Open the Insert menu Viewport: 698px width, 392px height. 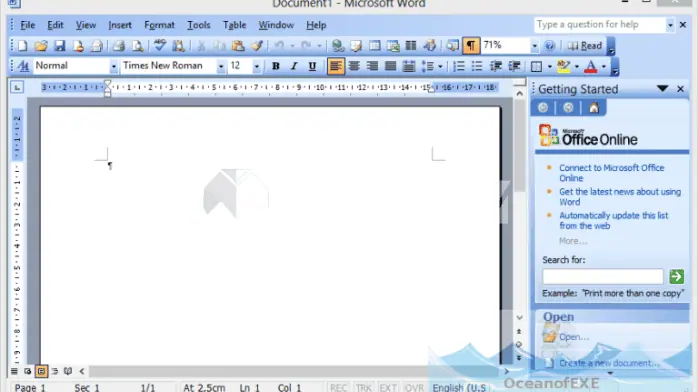point(120,25)
